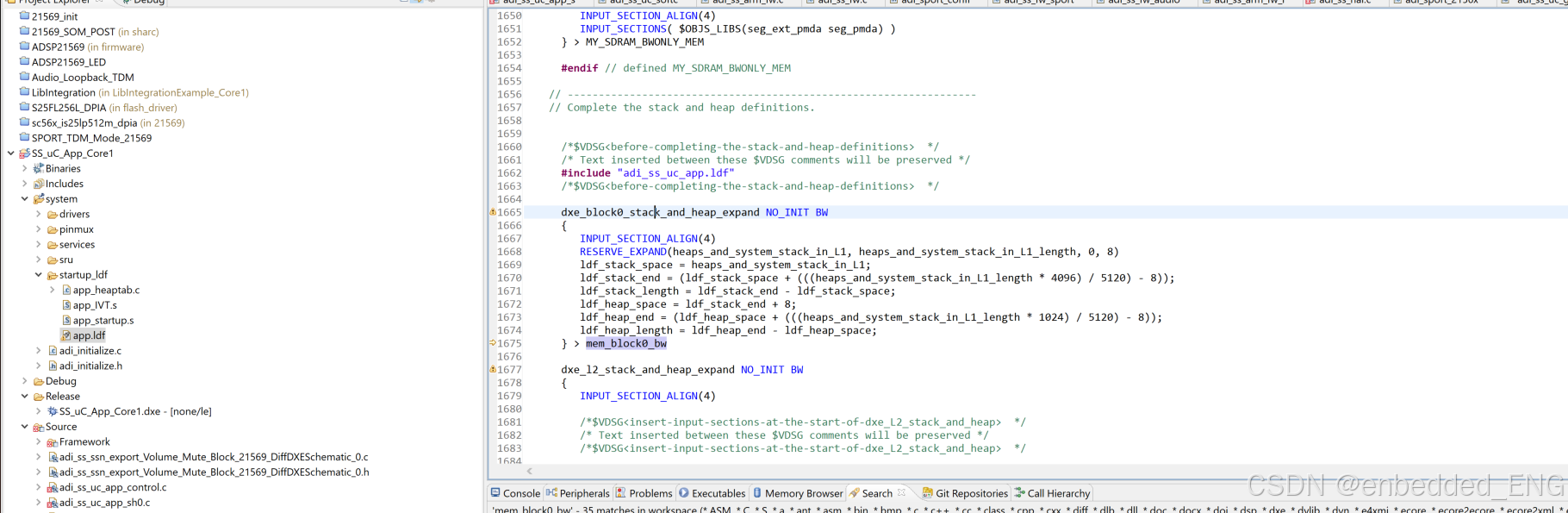
Task: Click line number 1670 in the gutter
Action: (x=509, y=278)
